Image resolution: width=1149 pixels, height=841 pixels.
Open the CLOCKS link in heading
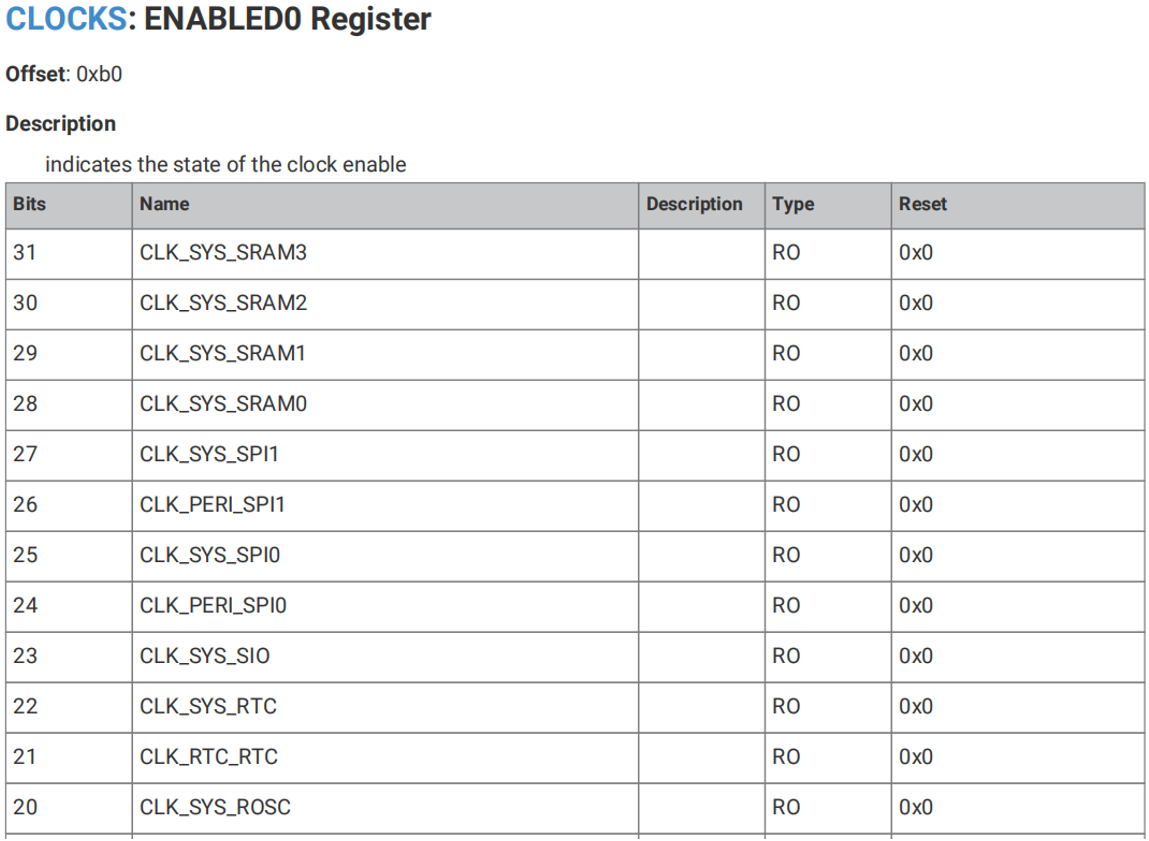point(66,18)
